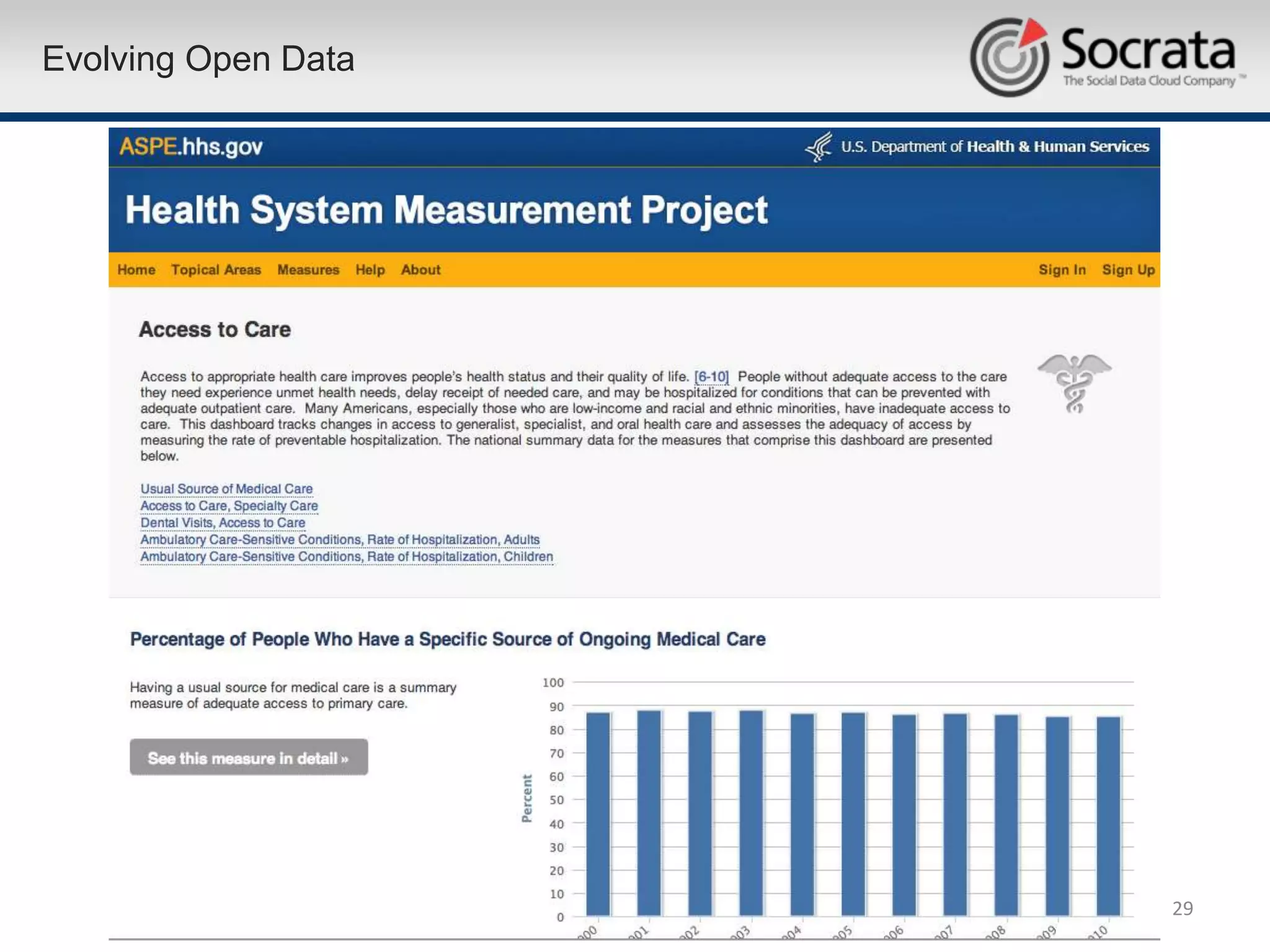Open the Home menu item

(136, 270)
